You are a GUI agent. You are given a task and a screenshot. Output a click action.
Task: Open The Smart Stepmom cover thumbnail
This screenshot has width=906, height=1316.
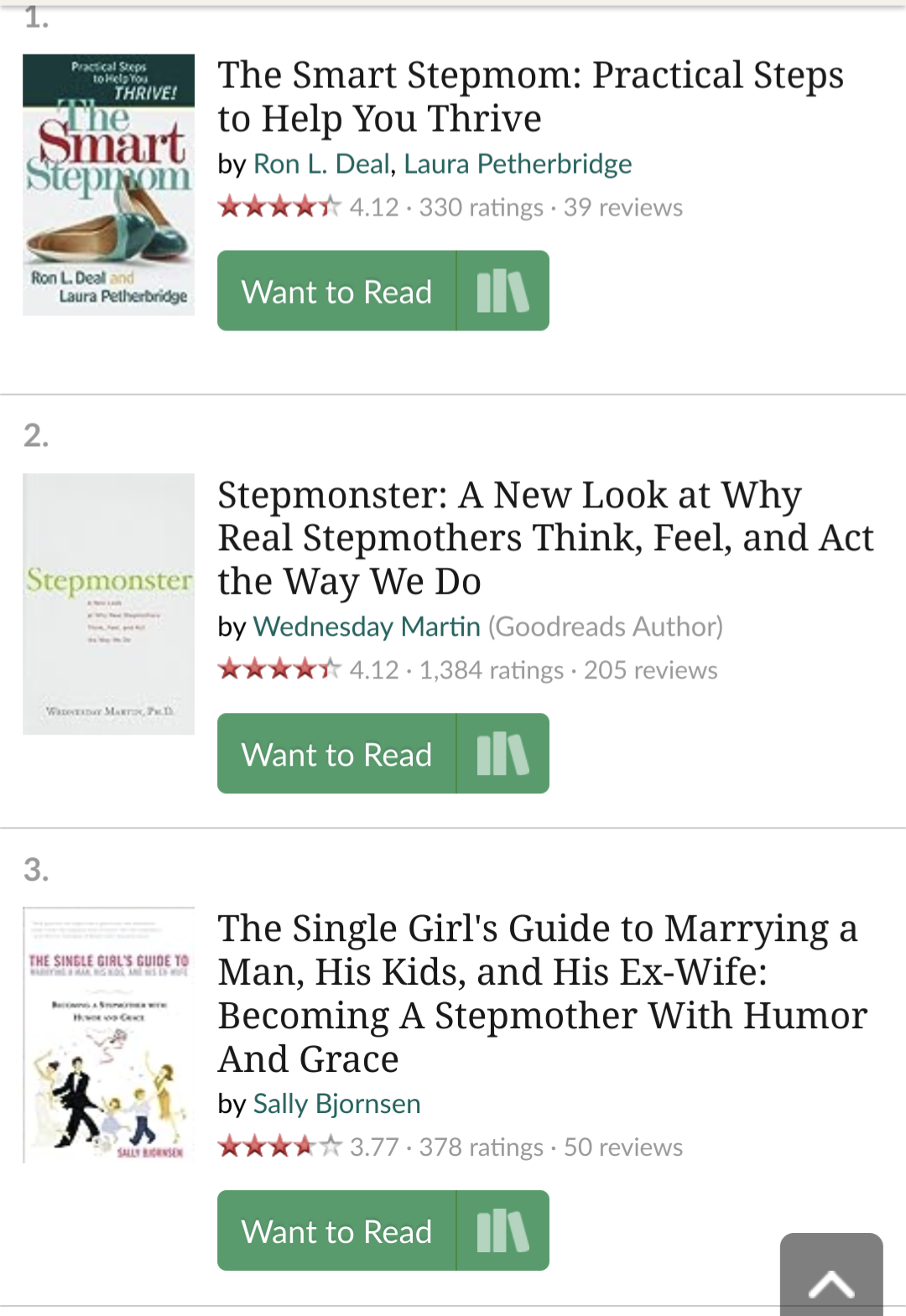point(108,185)
